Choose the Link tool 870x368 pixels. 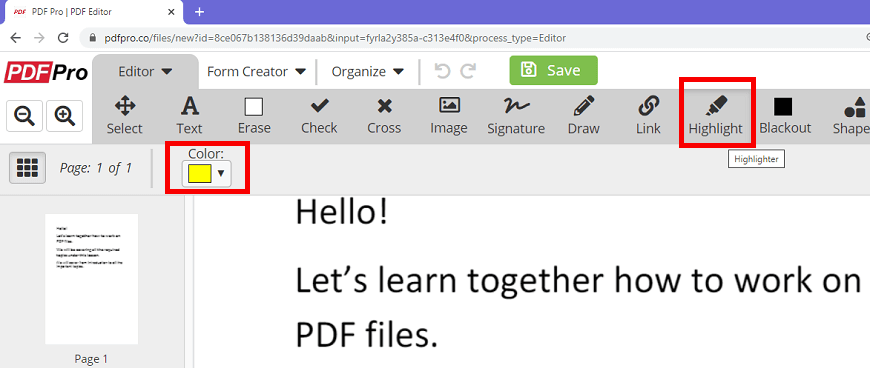click(648, 115)
